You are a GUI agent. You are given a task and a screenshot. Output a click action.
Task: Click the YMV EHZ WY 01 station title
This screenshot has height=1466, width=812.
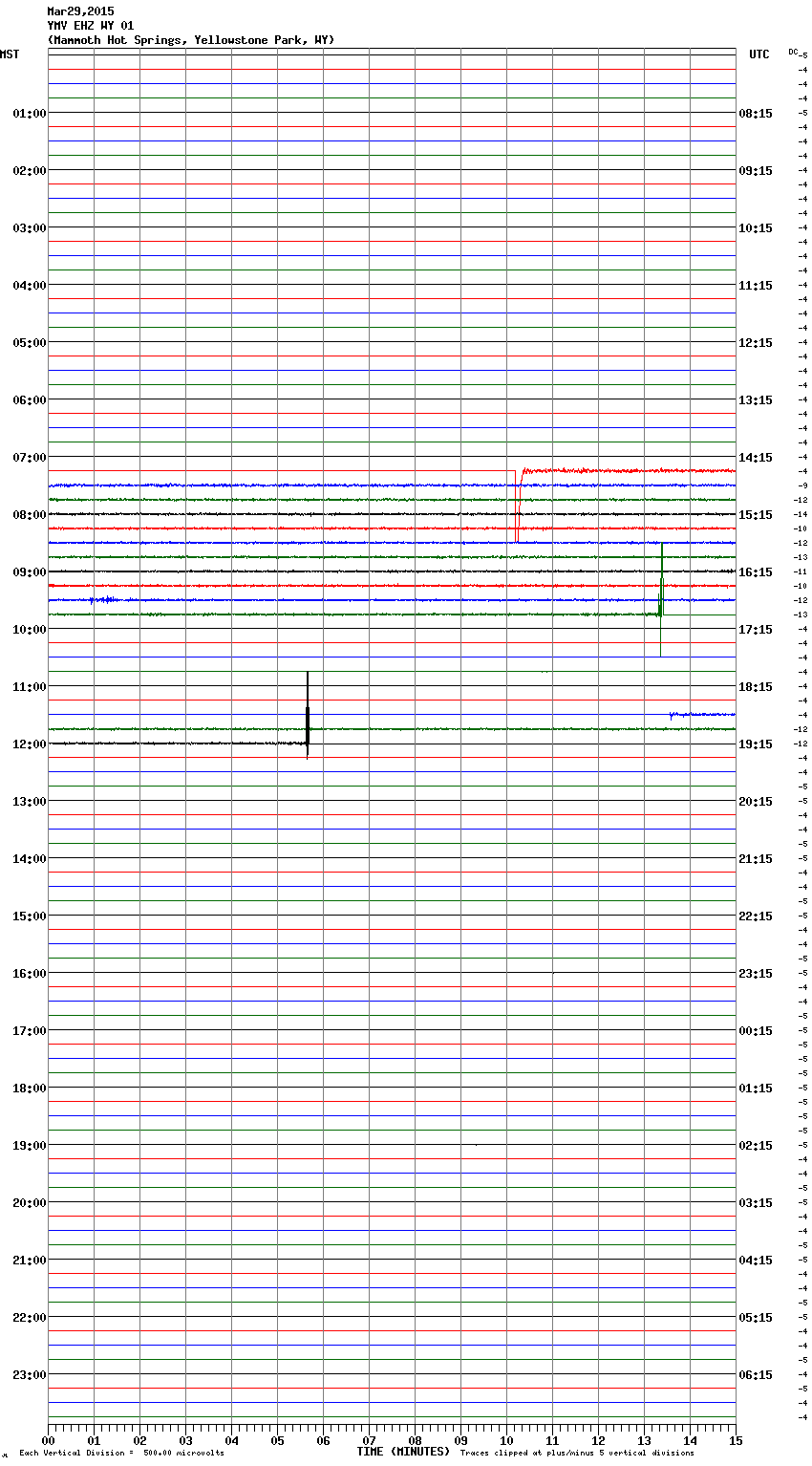(x=91, y=26)
